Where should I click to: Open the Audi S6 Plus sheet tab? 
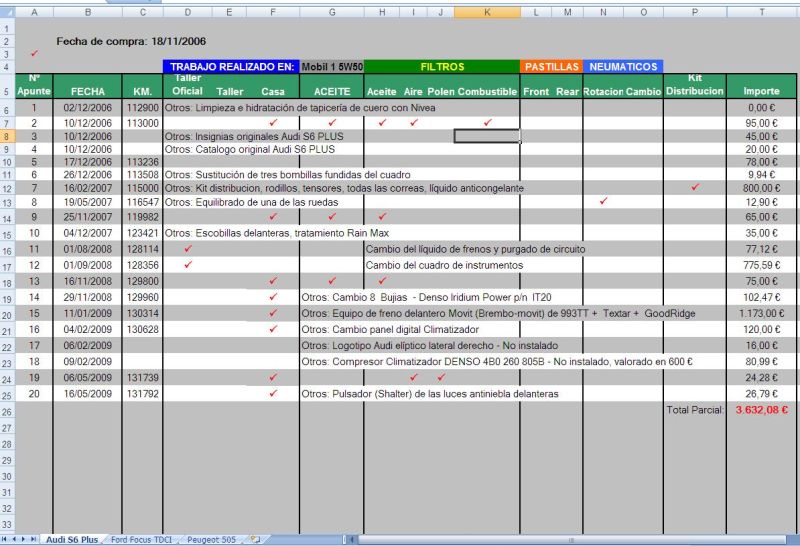[71, 539]
